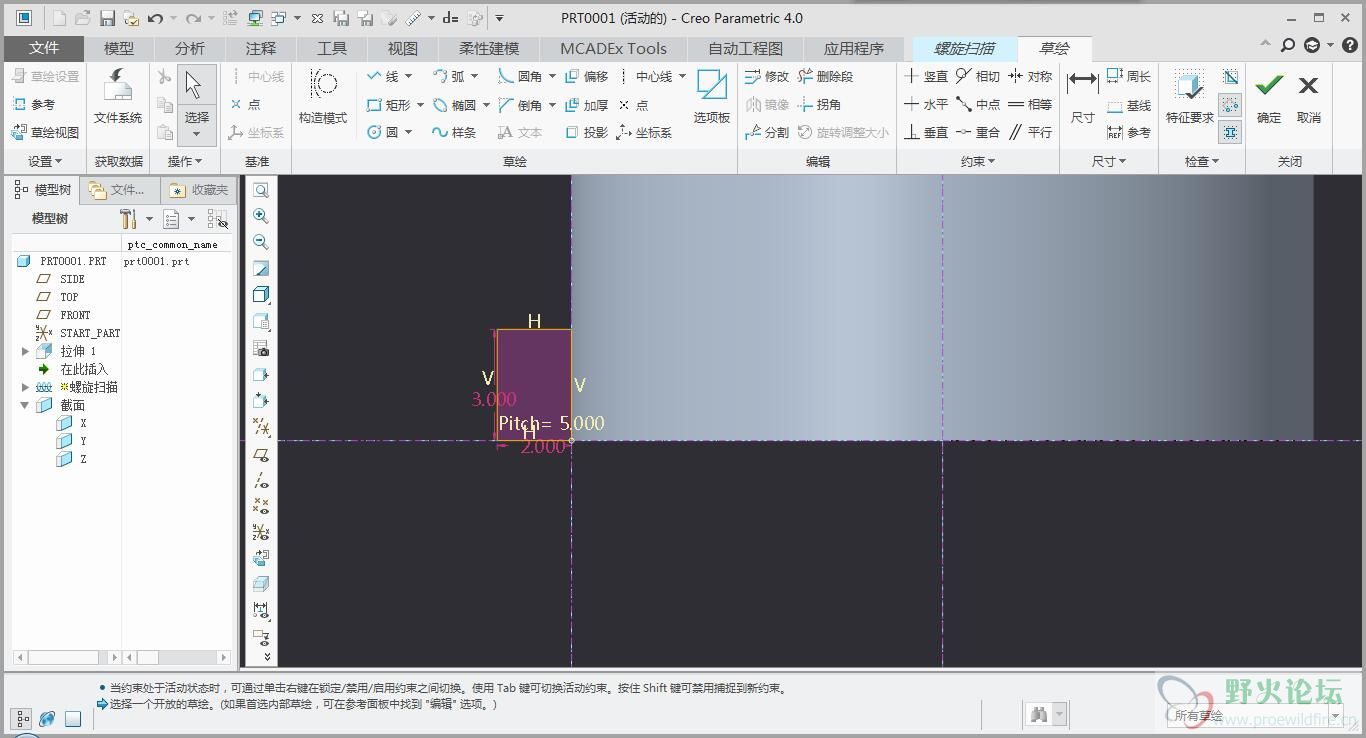Open the 选择 dropdown arrow
Screen dimensions: 1366x738
[x=196, y=134]
